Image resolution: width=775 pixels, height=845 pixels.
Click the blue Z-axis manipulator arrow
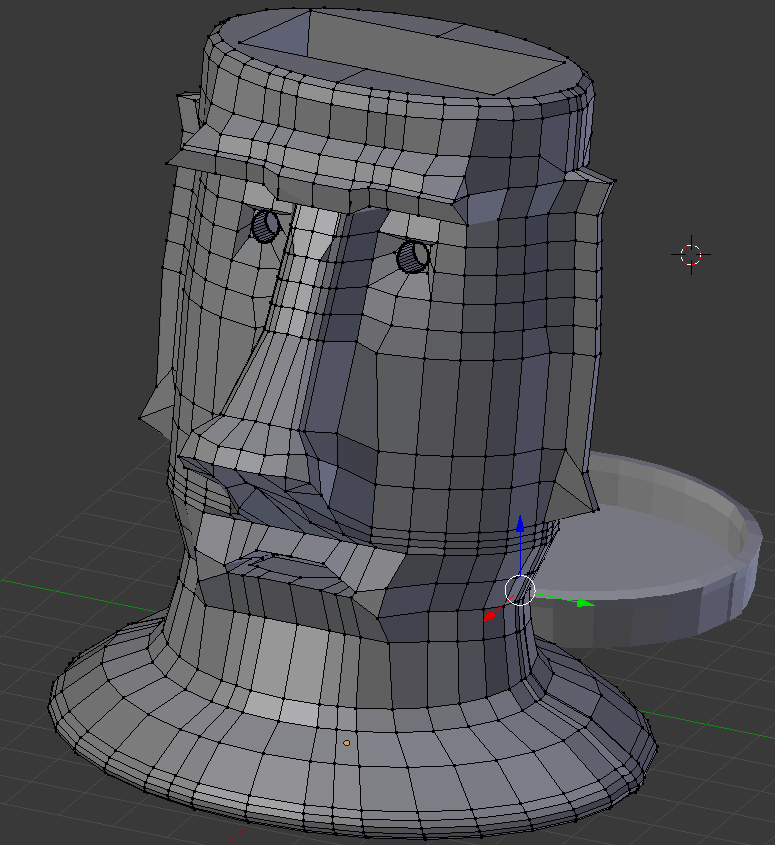(x=520, y=524)
